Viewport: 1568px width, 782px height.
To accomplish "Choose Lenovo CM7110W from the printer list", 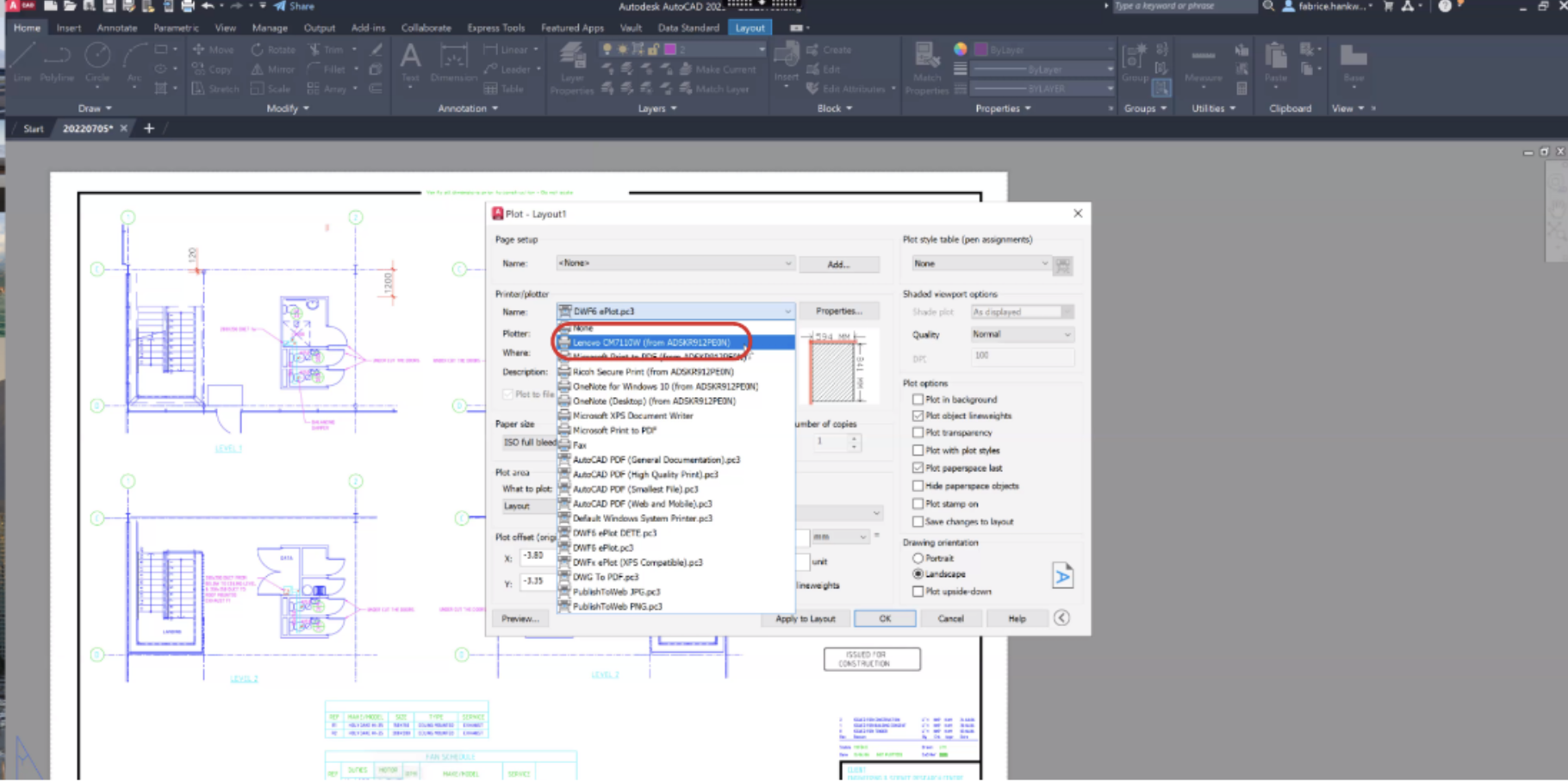I will (675, 343).
